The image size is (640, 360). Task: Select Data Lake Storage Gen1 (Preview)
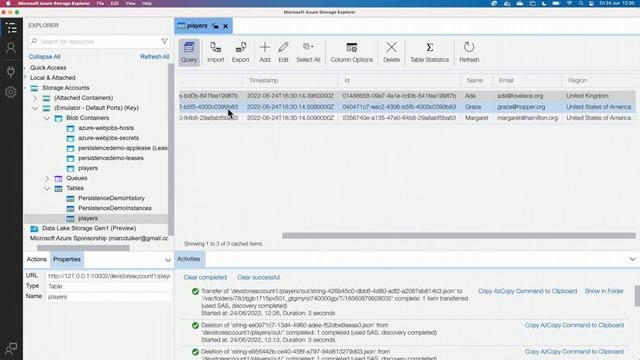(89, 228)
